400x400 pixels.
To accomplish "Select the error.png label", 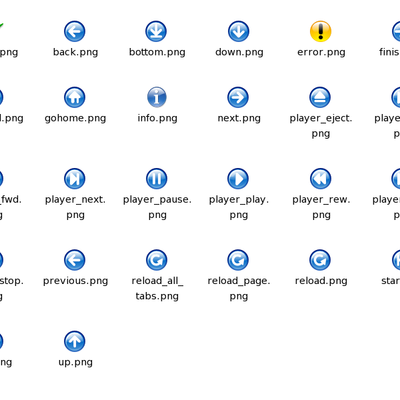I will tap(321, 52).
